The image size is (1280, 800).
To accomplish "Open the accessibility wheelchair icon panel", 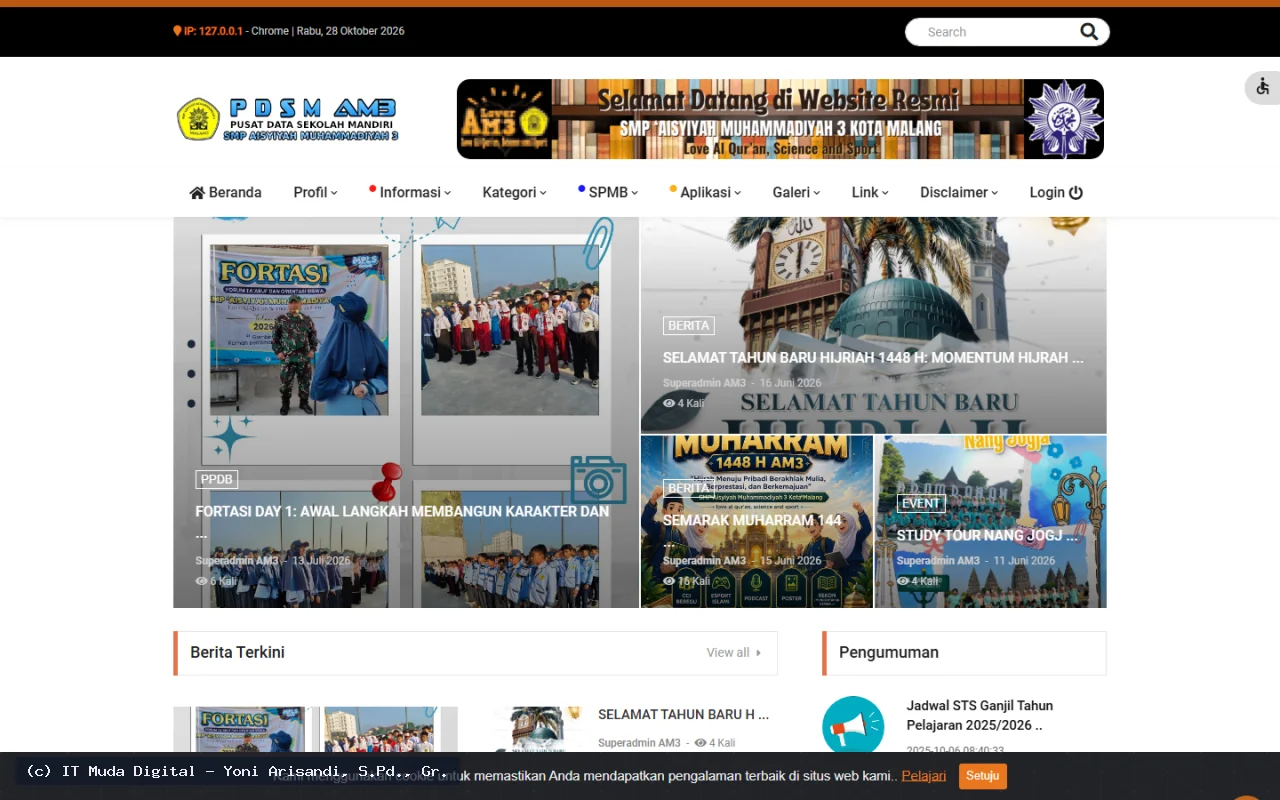I will pos(1263,87).
